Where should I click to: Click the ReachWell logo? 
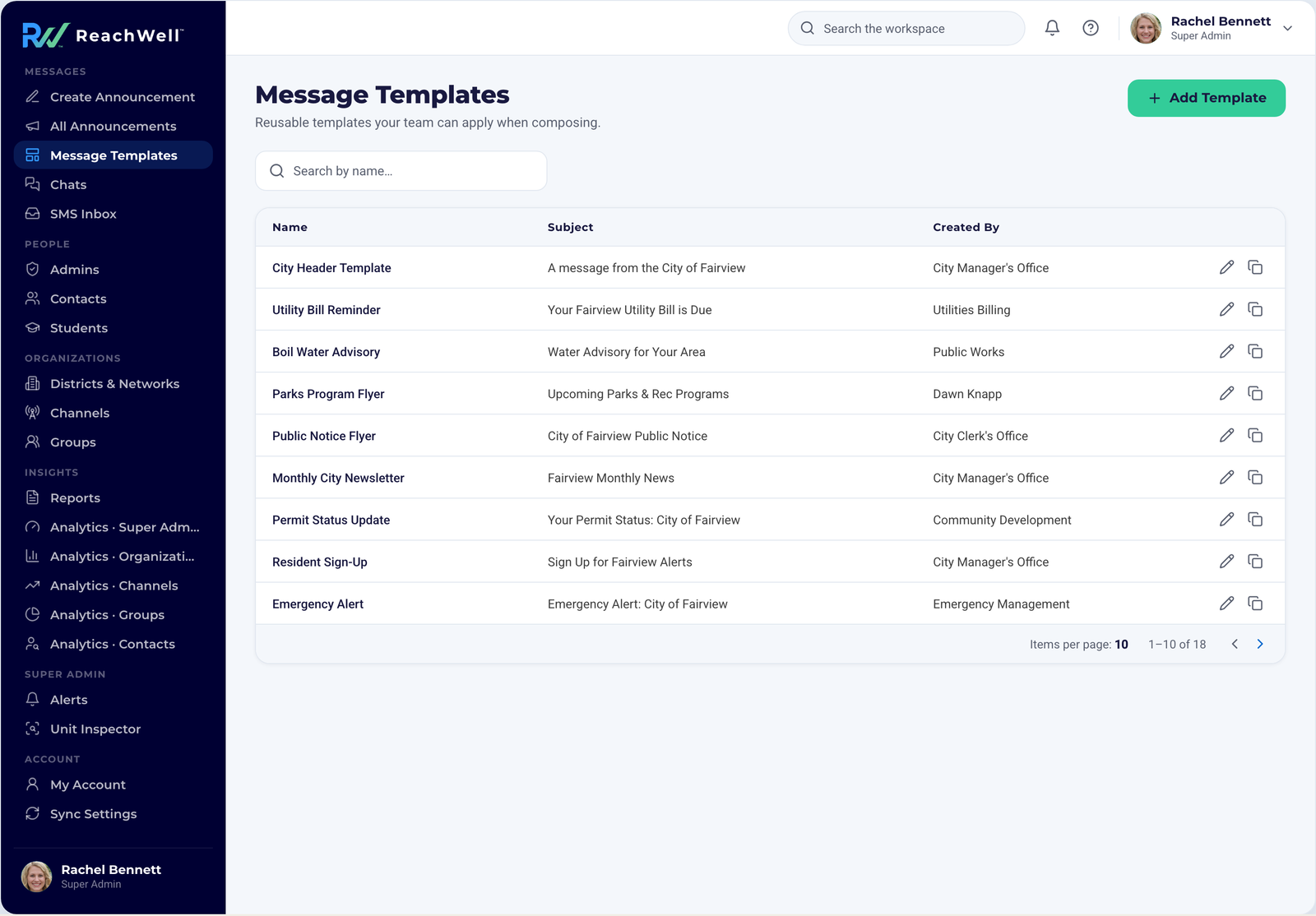pos(103,35)
